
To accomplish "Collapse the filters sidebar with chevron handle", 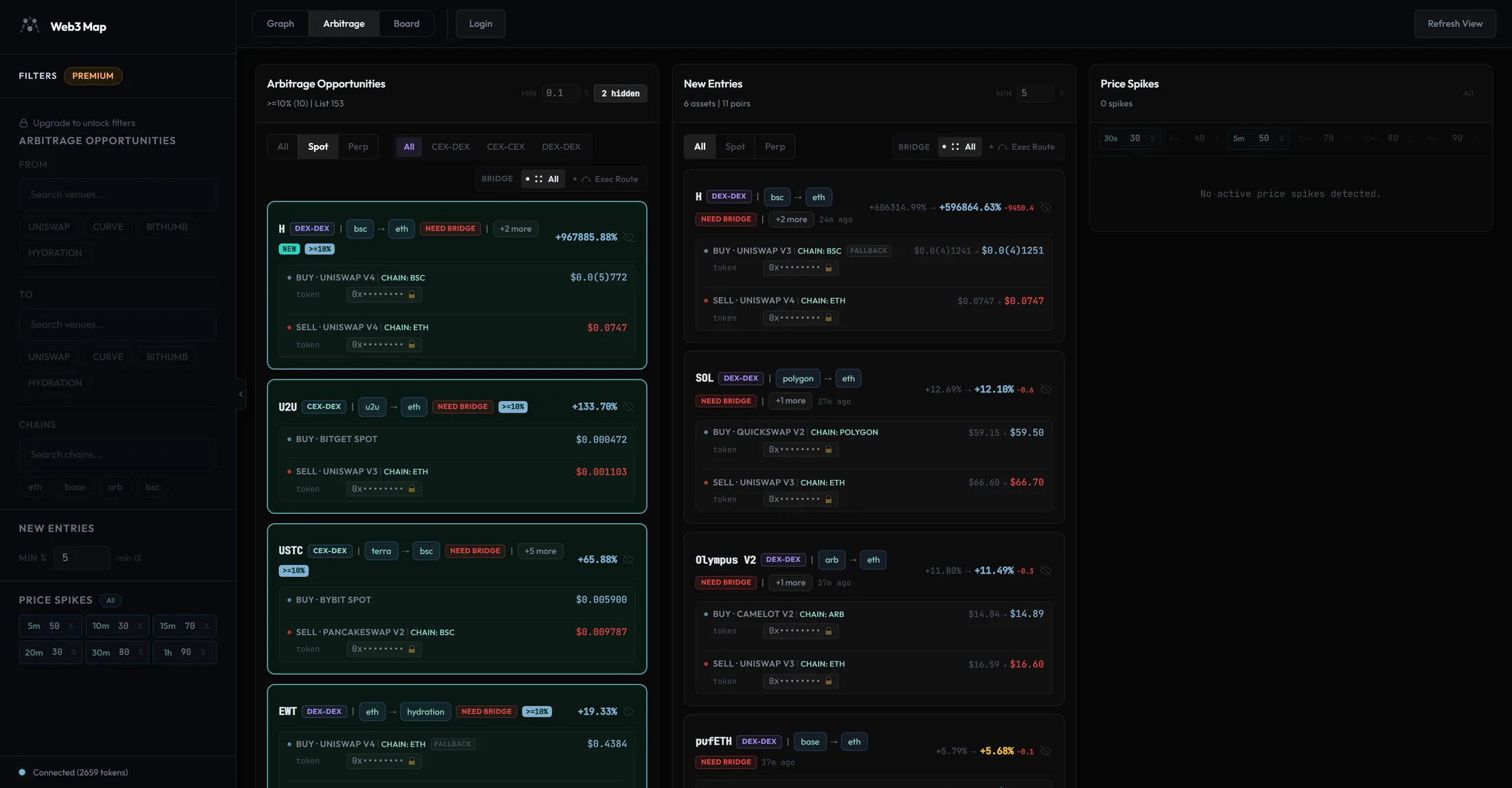I will click(x=241, y=394).
